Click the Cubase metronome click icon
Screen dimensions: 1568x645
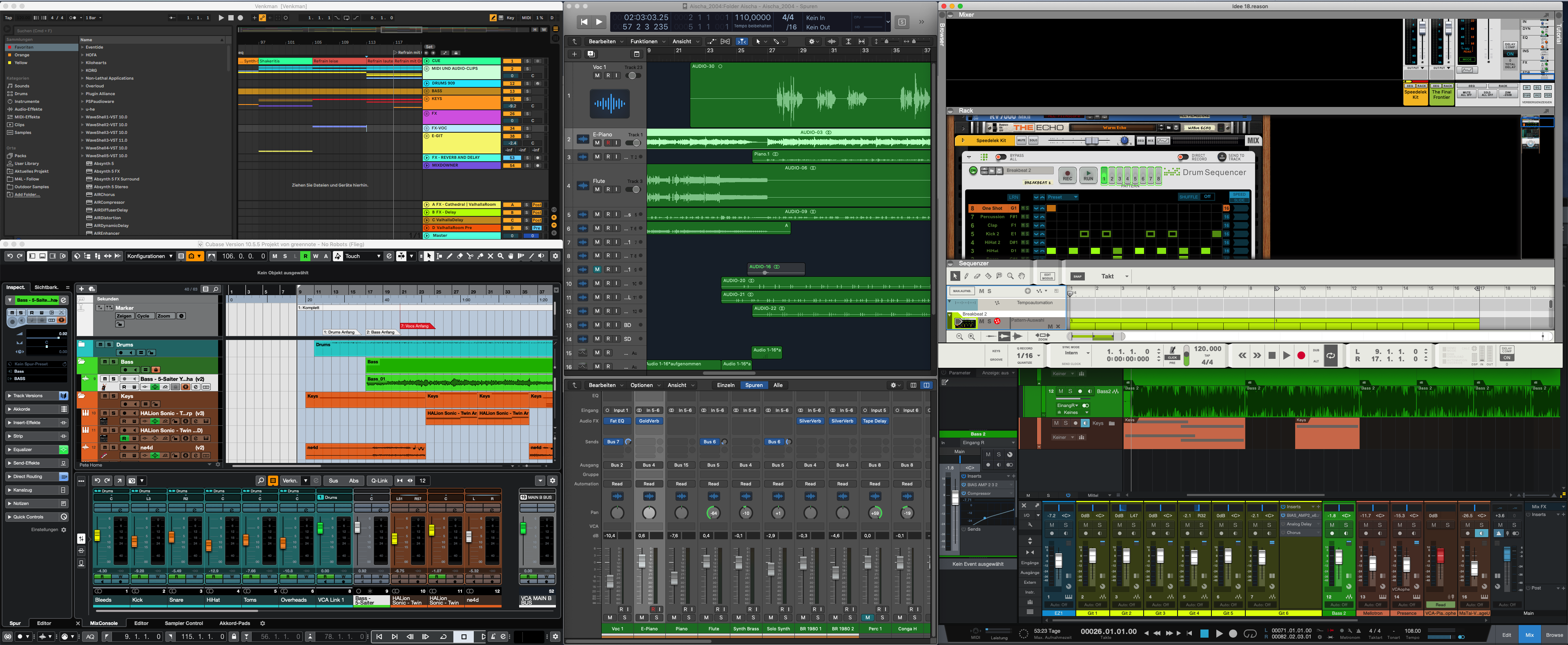[x=493, y=636]
